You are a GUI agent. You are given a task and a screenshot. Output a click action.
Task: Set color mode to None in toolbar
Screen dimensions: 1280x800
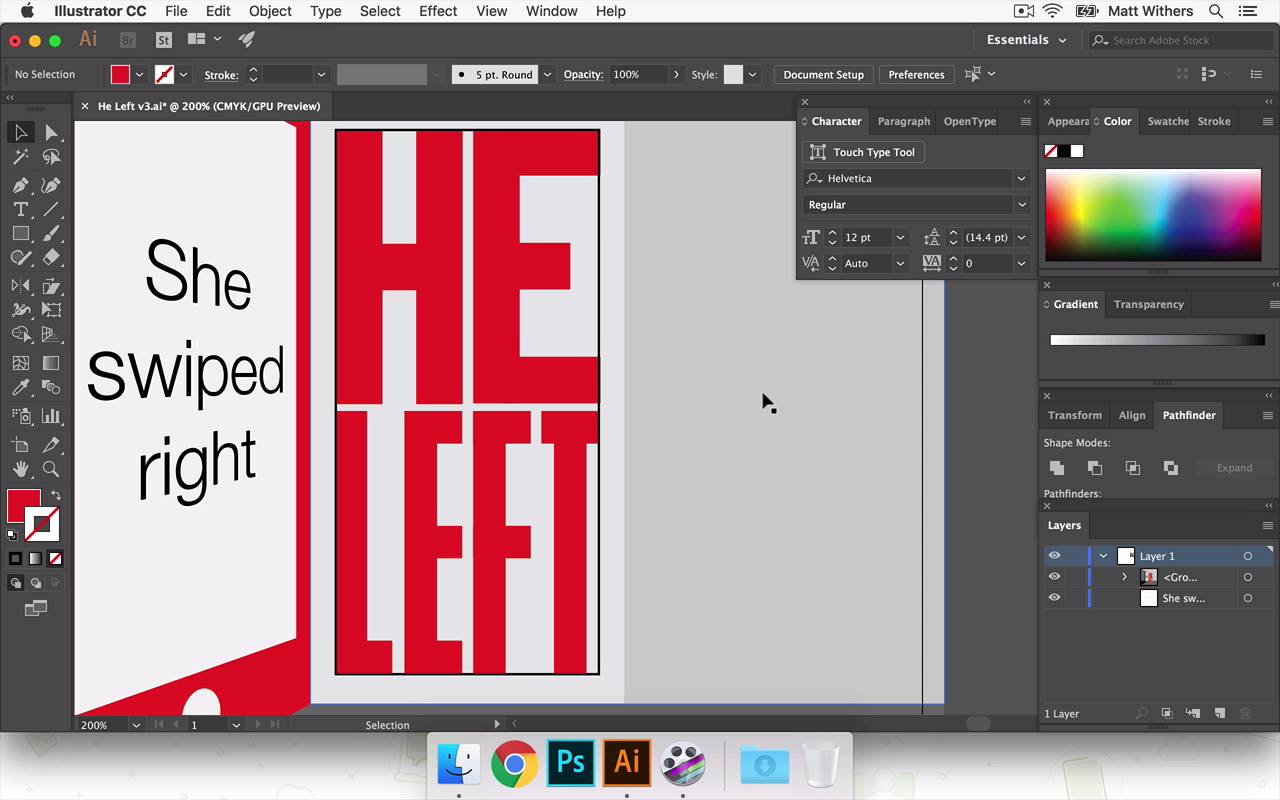[55, 559]
